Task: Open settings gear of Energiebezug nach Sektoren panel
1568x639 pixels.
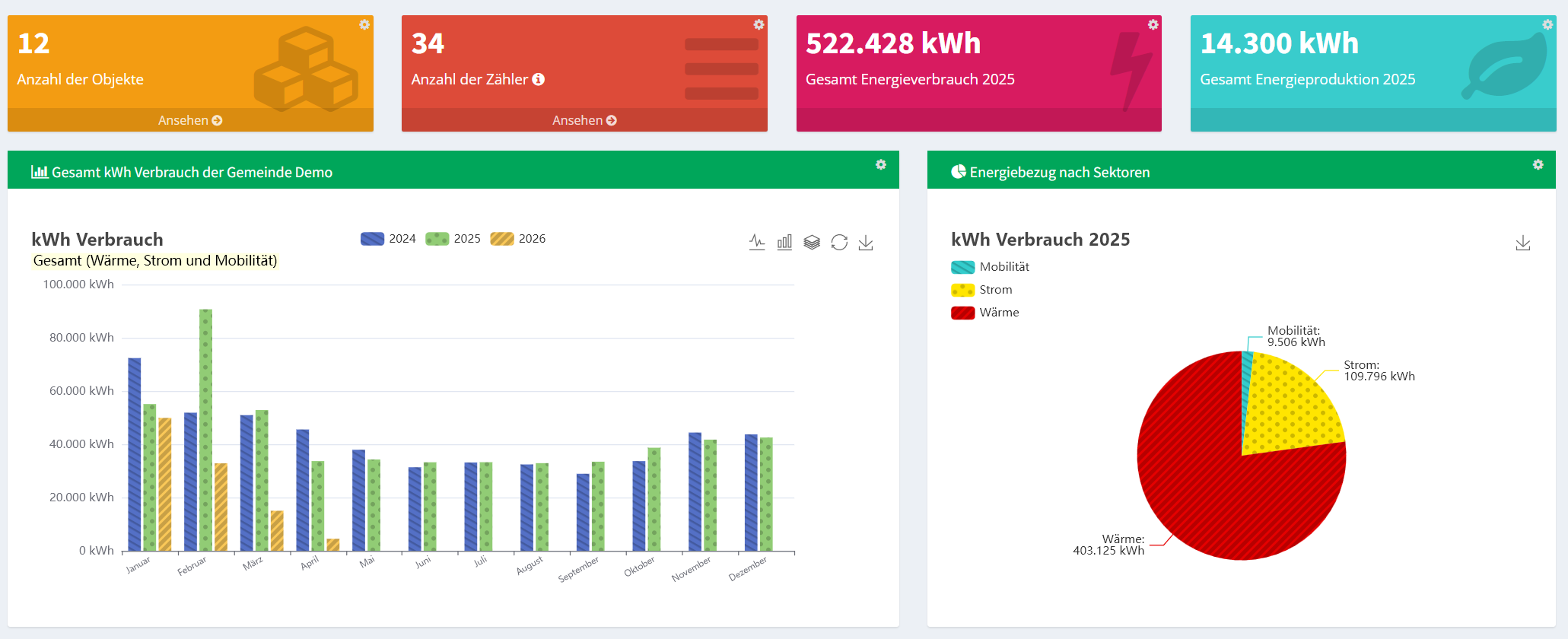Action: [1538, 164]
